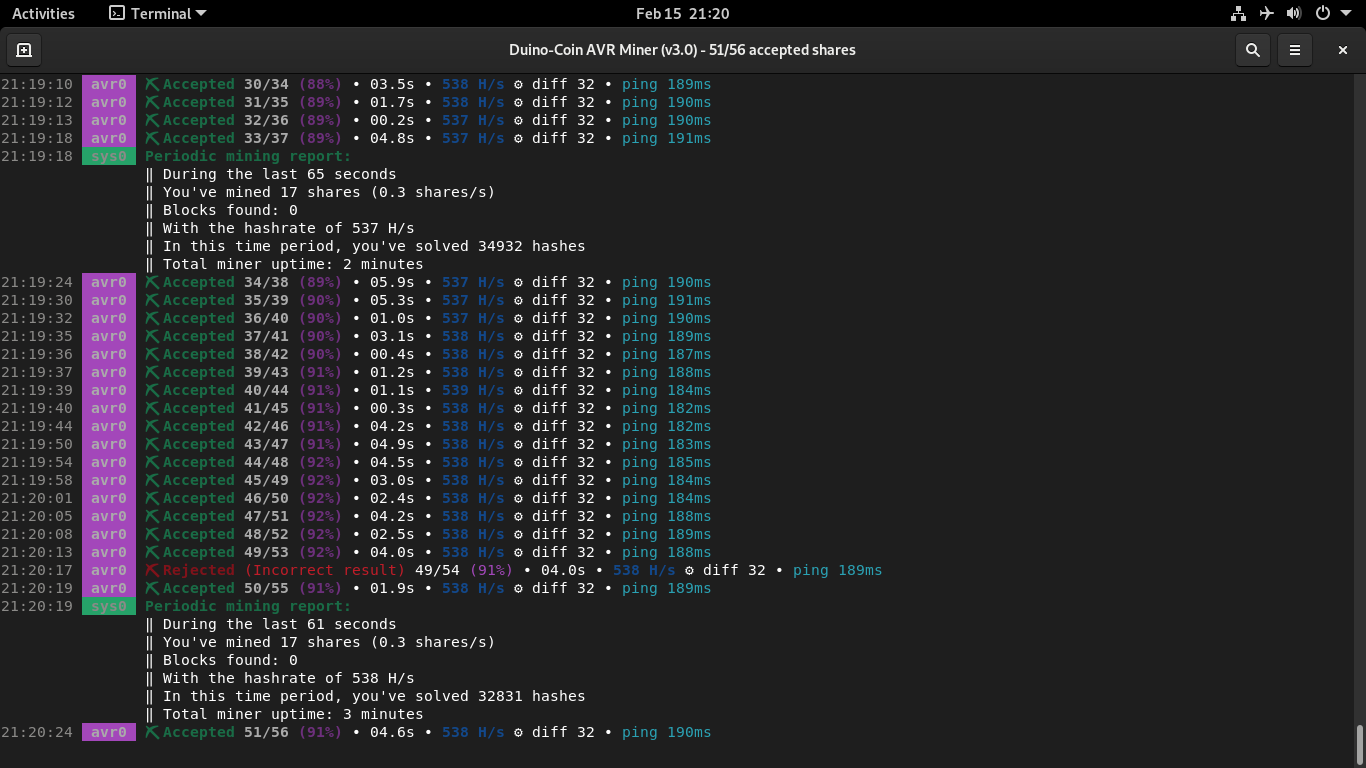
Task: Click the gear icon on 21:19:10 line
Action: tap(518, 84)
